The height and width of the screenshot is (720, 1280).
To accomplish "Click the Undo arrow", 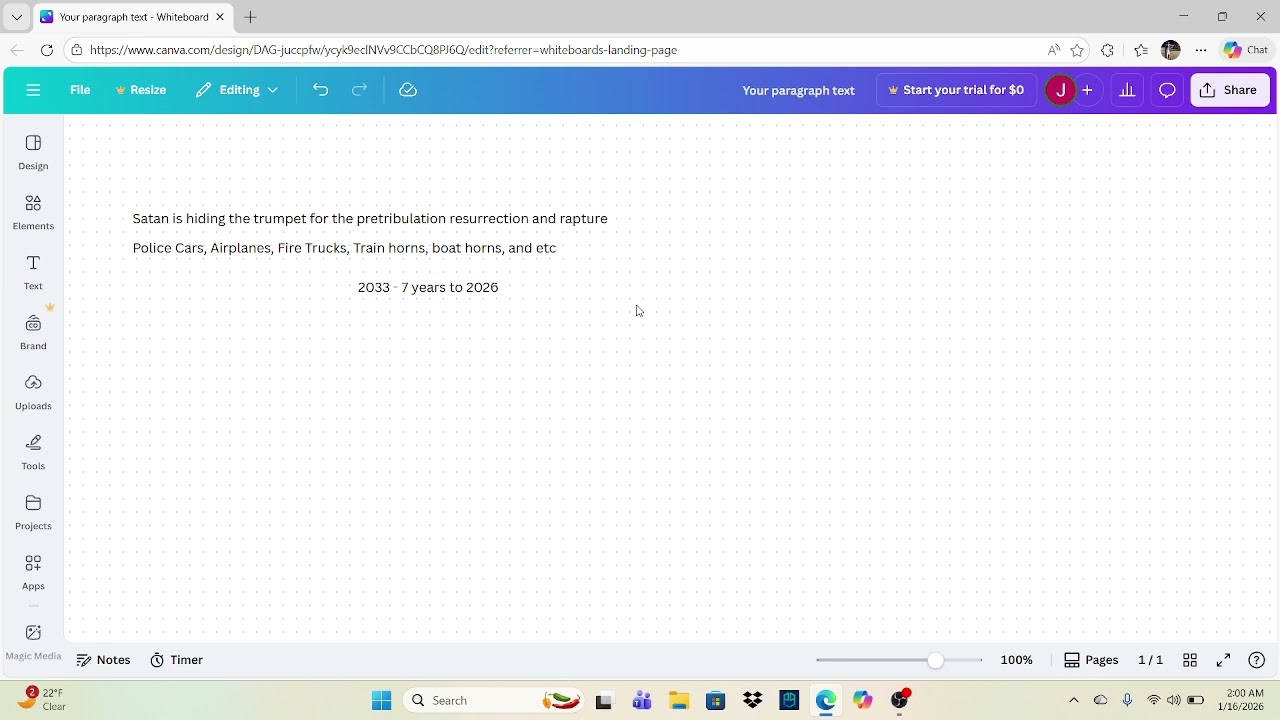I will pos(320,90).
